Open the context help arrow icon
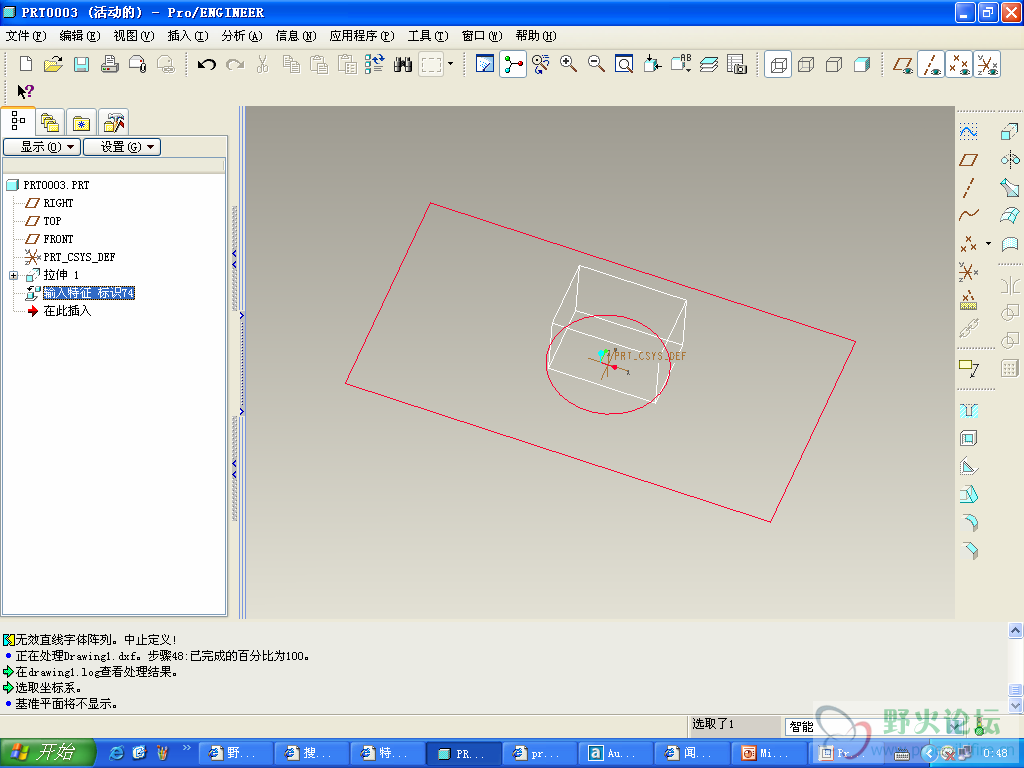This screenshot has height=768, width=1024. tap(25, 91)
